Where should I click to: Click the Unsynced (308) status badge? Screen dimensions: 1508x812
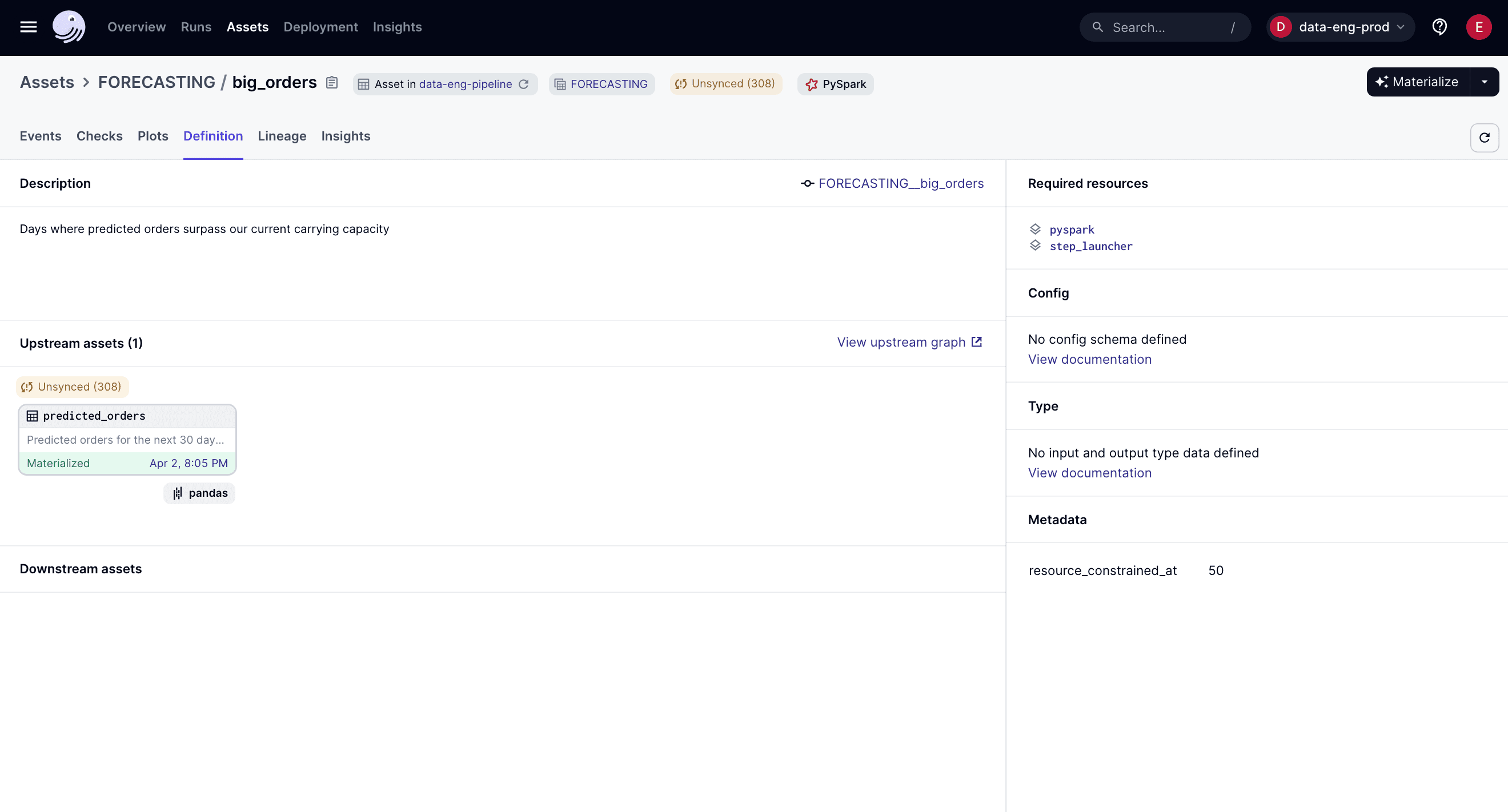[725, 83]
